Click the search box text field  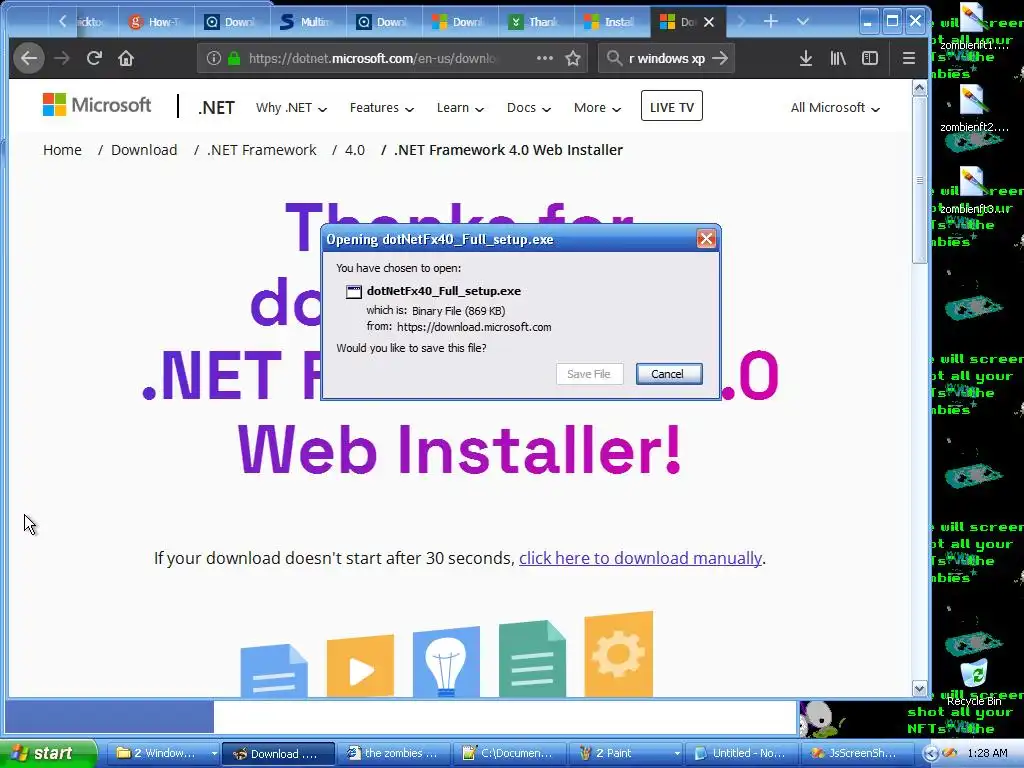pos(667,58)
